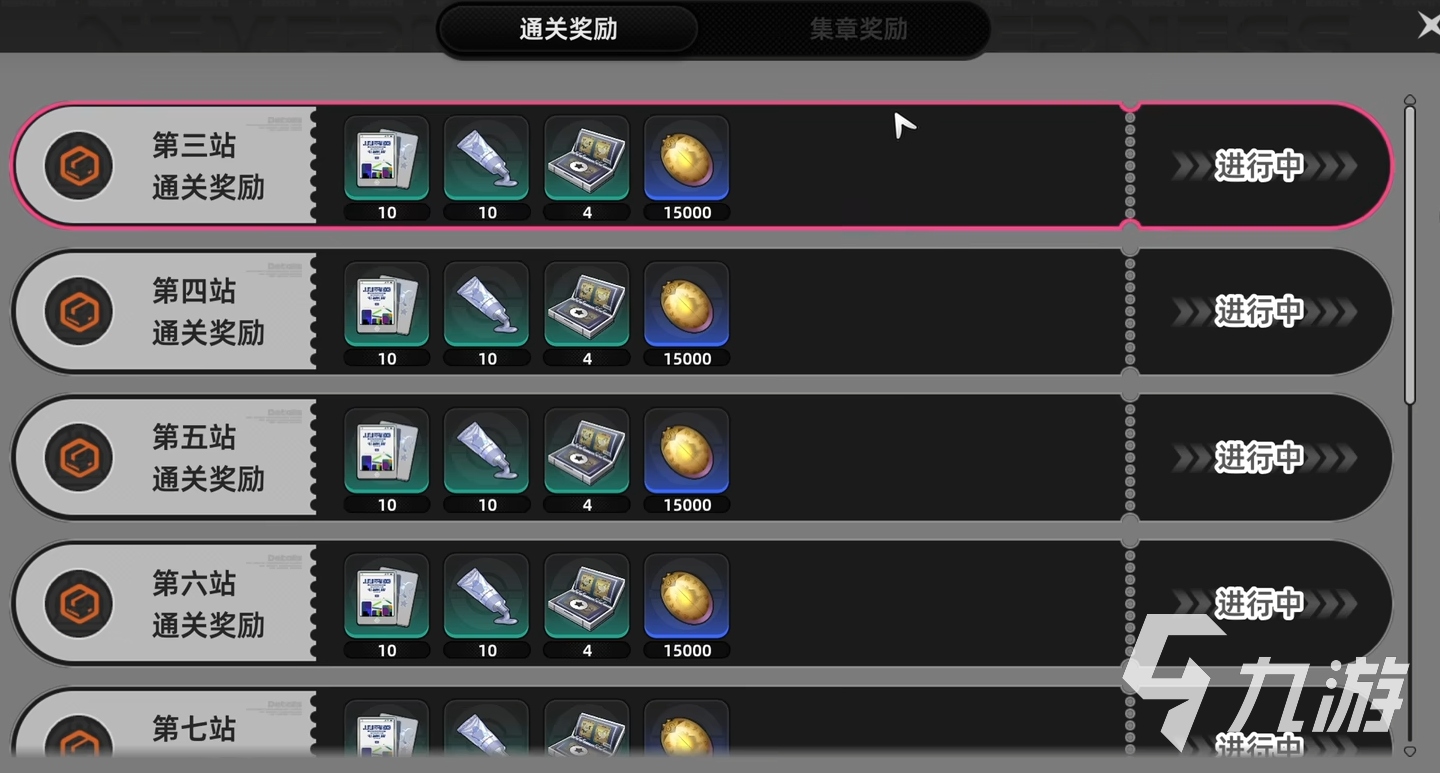Click 进行中 status button for 第五站
The width and height of the screenshot is (1440, 773).
1260,458
